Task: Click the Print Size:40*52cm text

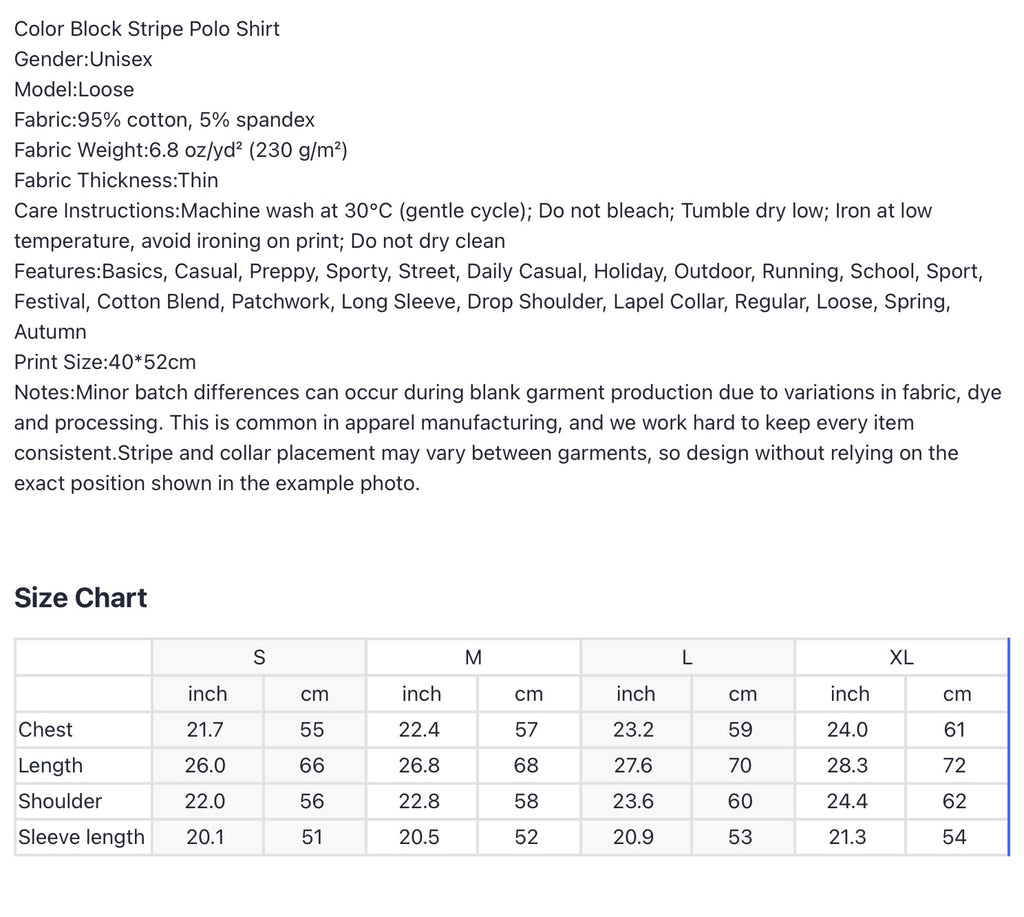Action: point(105,362)
